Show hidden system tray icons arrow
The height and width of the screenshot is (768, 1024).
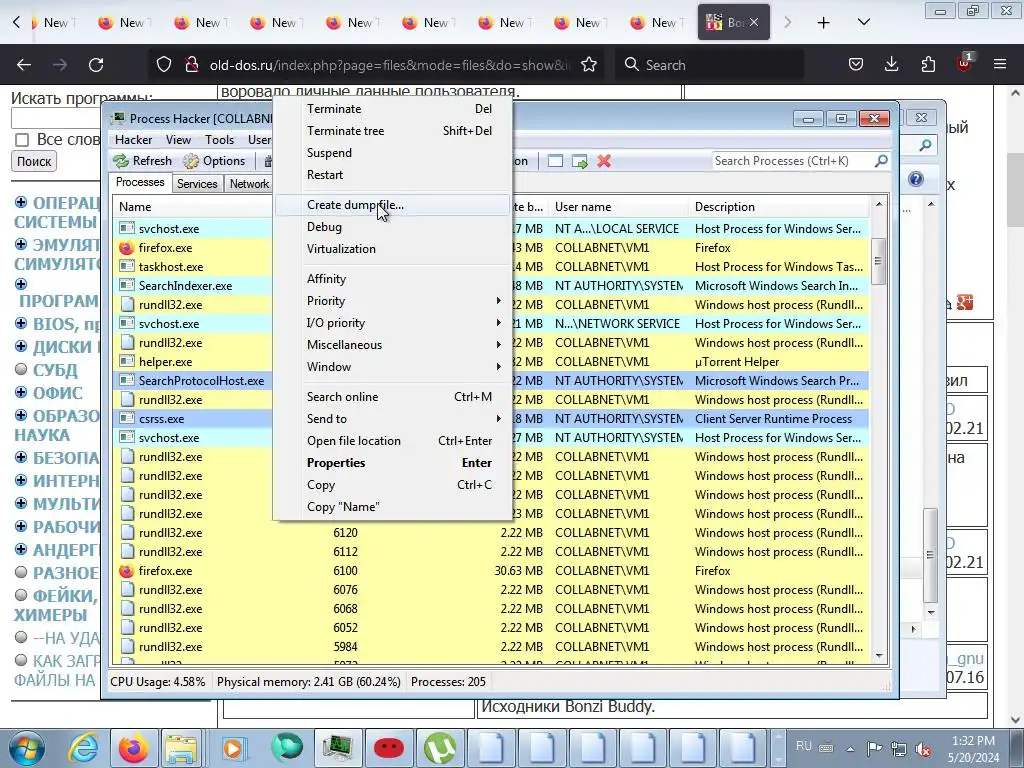point(850,749)
